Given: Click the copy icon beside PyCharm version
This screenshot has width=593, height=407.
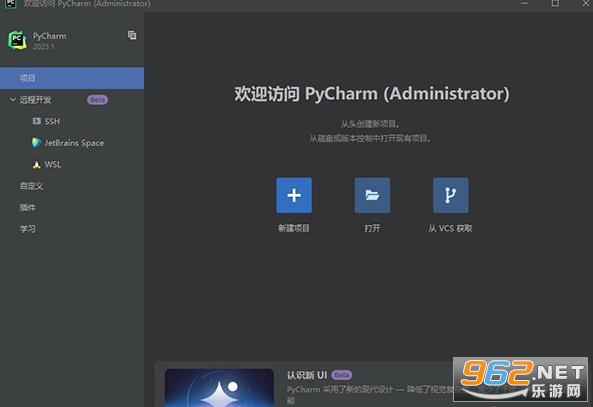Looking at the screenshot, I should coord(132,35).
